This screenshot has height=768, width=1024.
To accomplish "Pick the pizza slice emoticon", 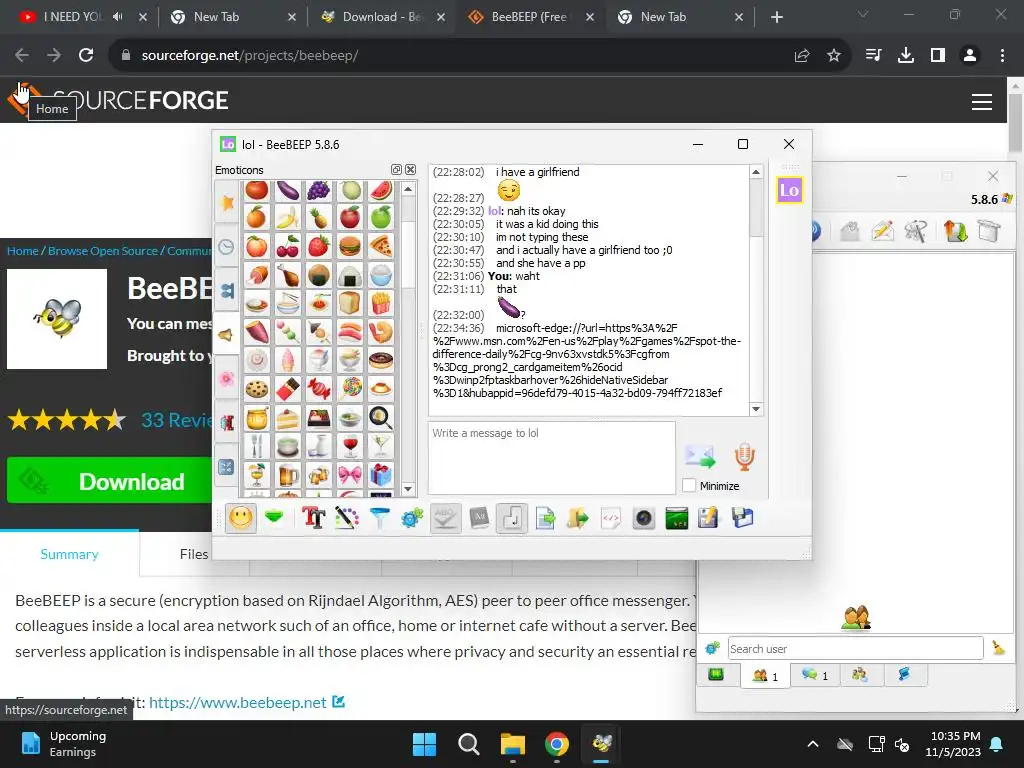I will point(381,246).
